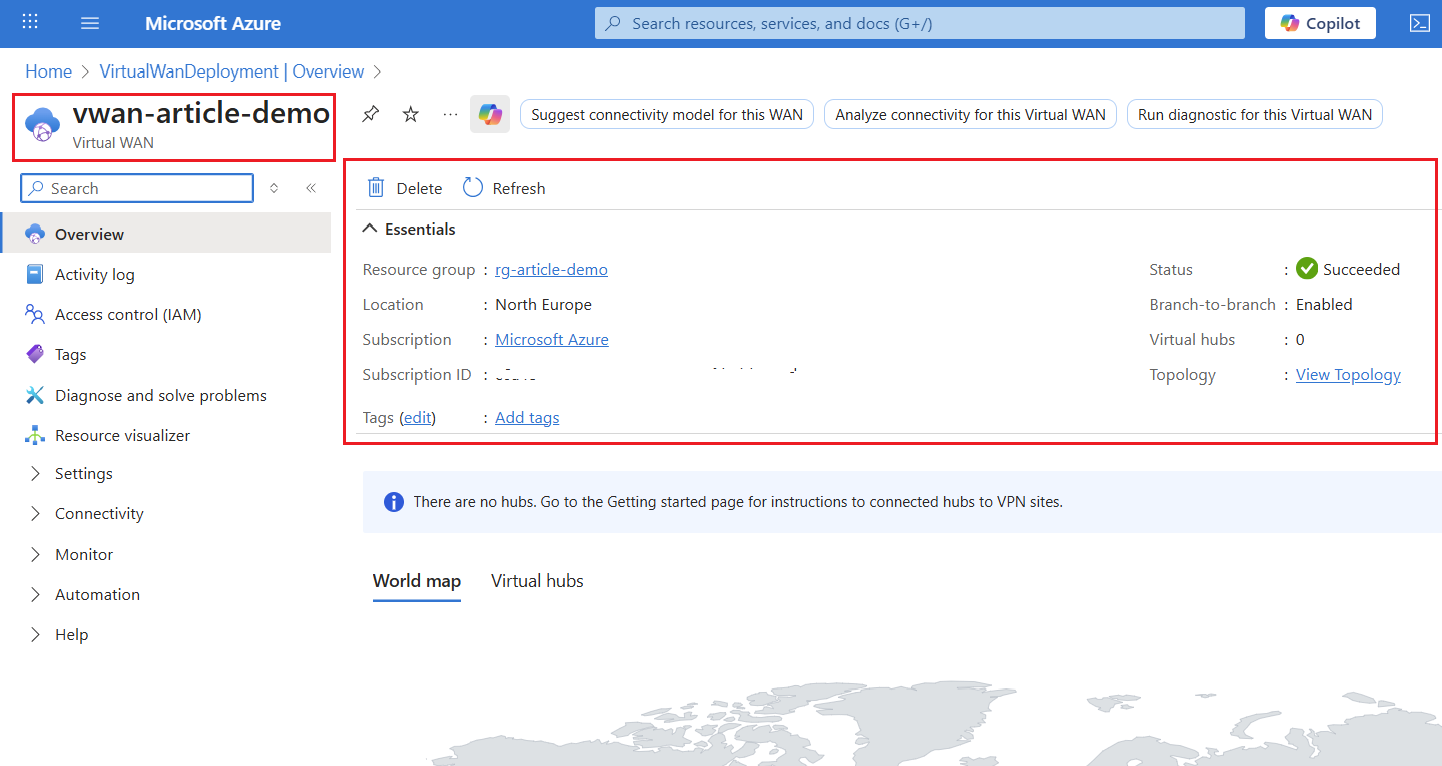Click the Branch-to-branch Enabled value
Viewport: 1442px width, 766px height.
(1324, 304)
